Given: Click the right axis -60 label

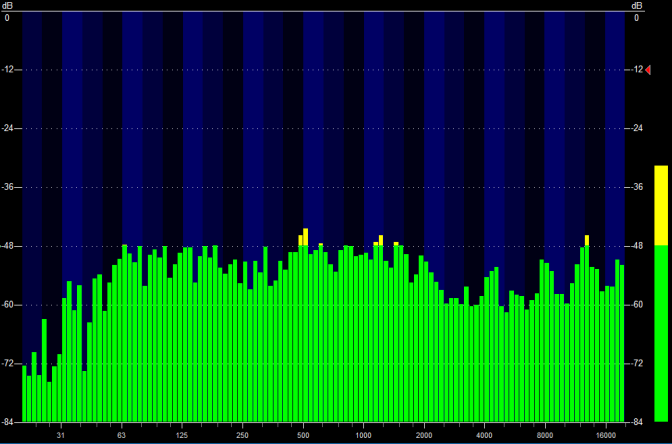Looking at the screenshot, I should (x=637, y=305).
